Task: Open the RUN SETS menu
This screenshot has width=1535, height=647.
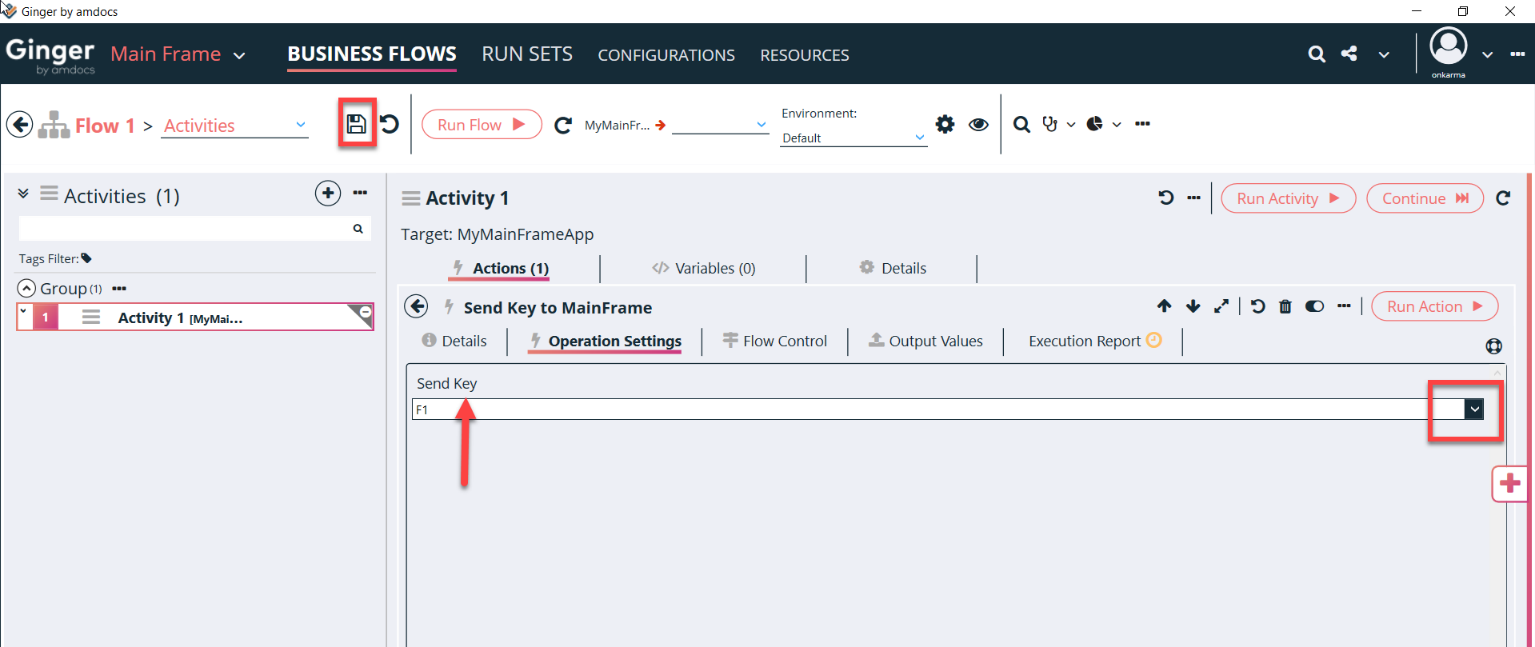Action: [x=527, y=54]
